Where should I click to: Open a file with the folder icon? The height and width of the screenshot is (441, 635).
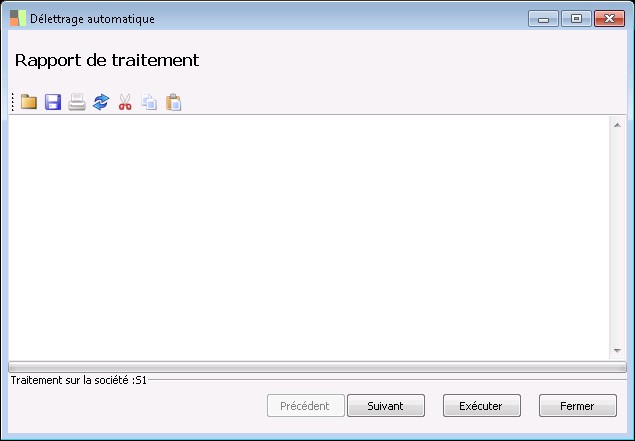[x=29, y=102]
